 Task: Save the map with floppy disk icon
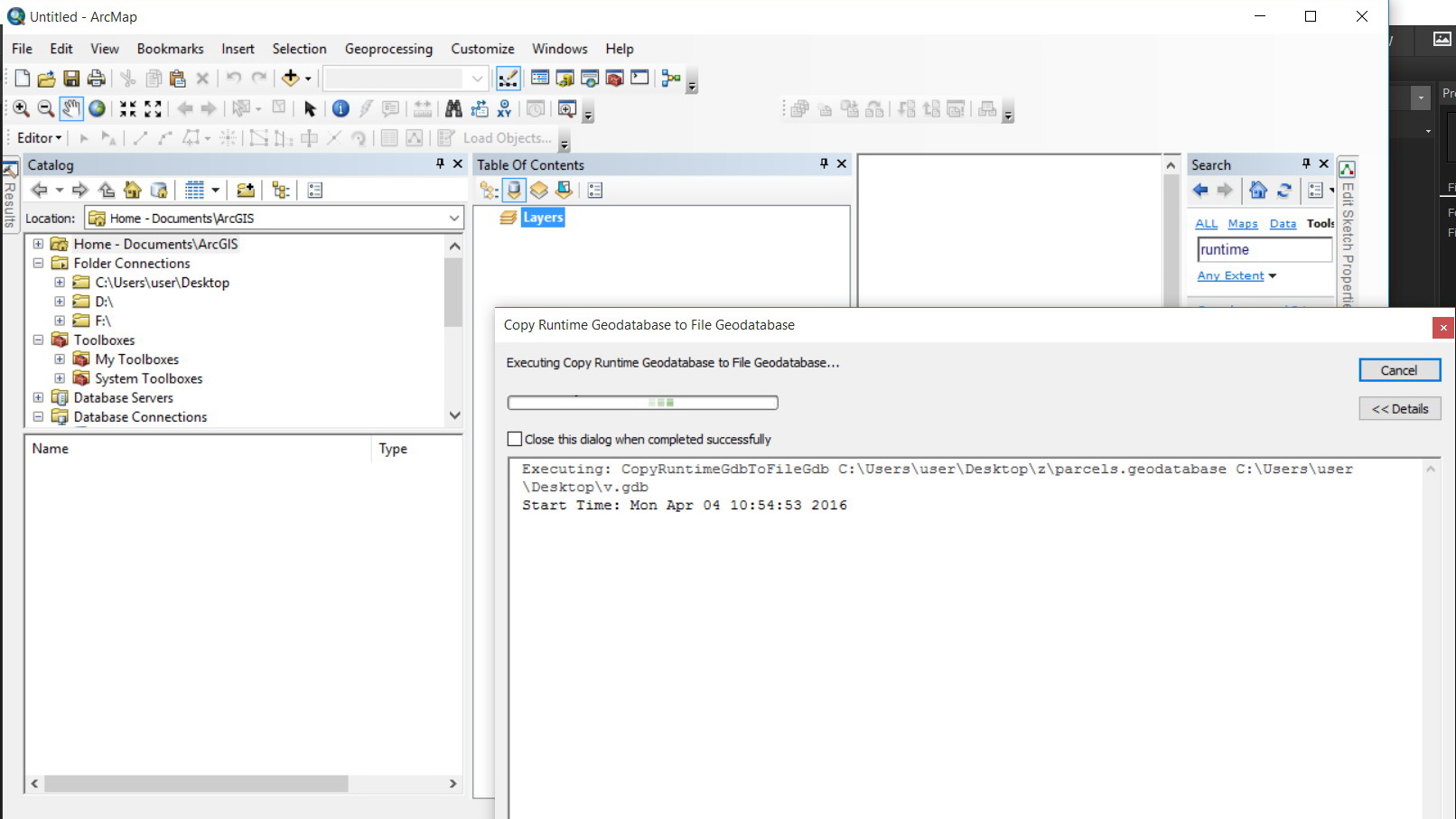(x=71, y=79)
